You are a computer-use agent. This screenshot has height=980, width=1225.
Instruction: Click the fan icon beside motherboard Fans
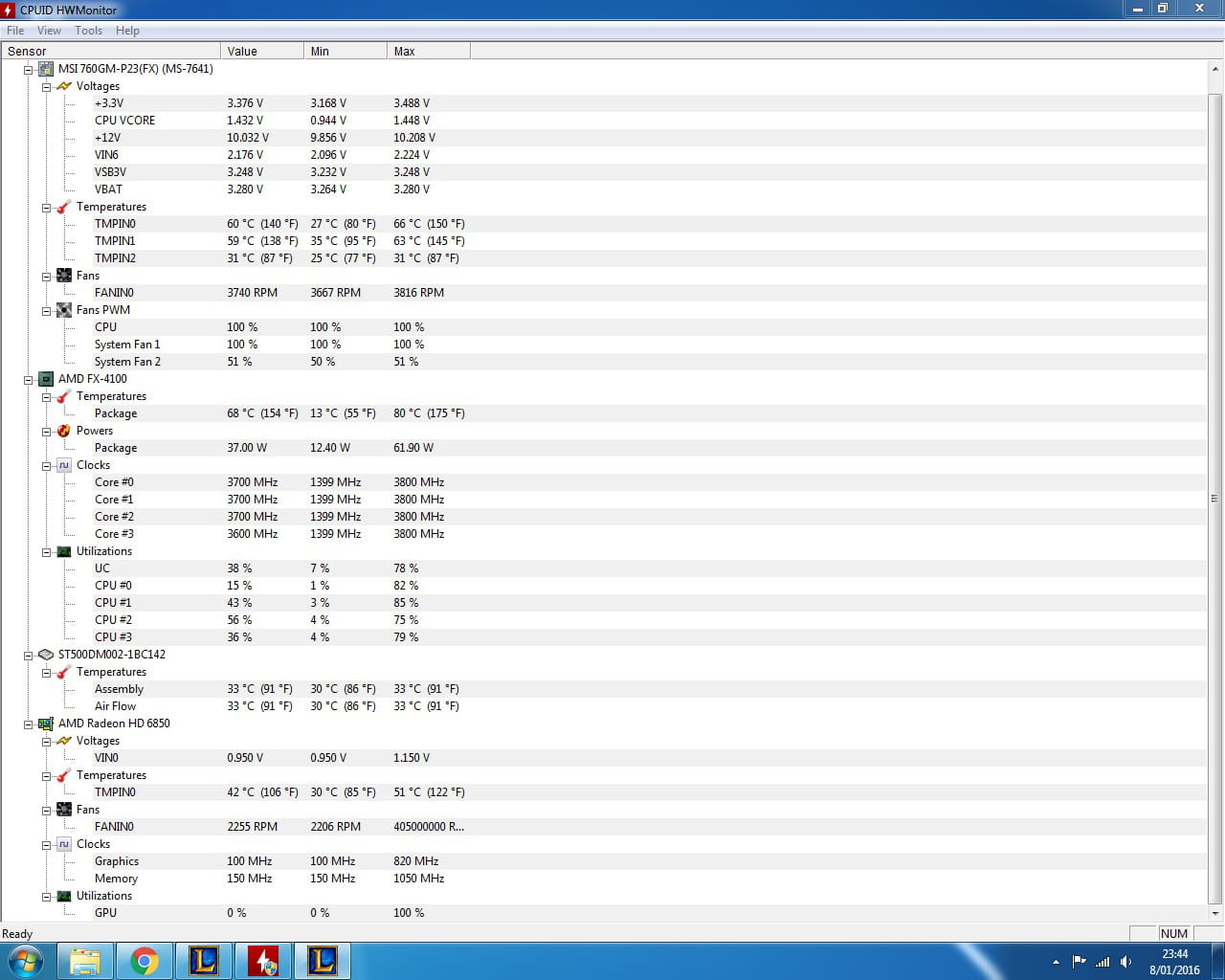(64, 276)
